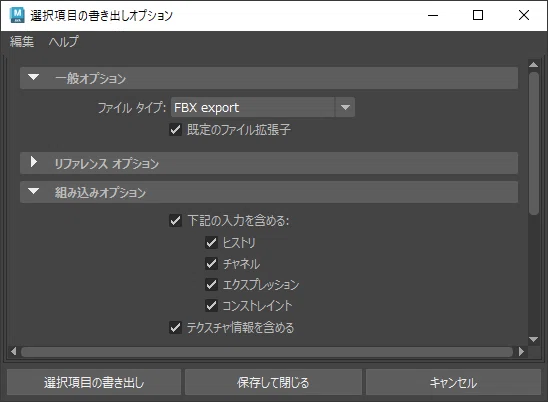Minimize the 選択項目の書き出しオプション window
The image size is (548, 402).
click(433, 15)
